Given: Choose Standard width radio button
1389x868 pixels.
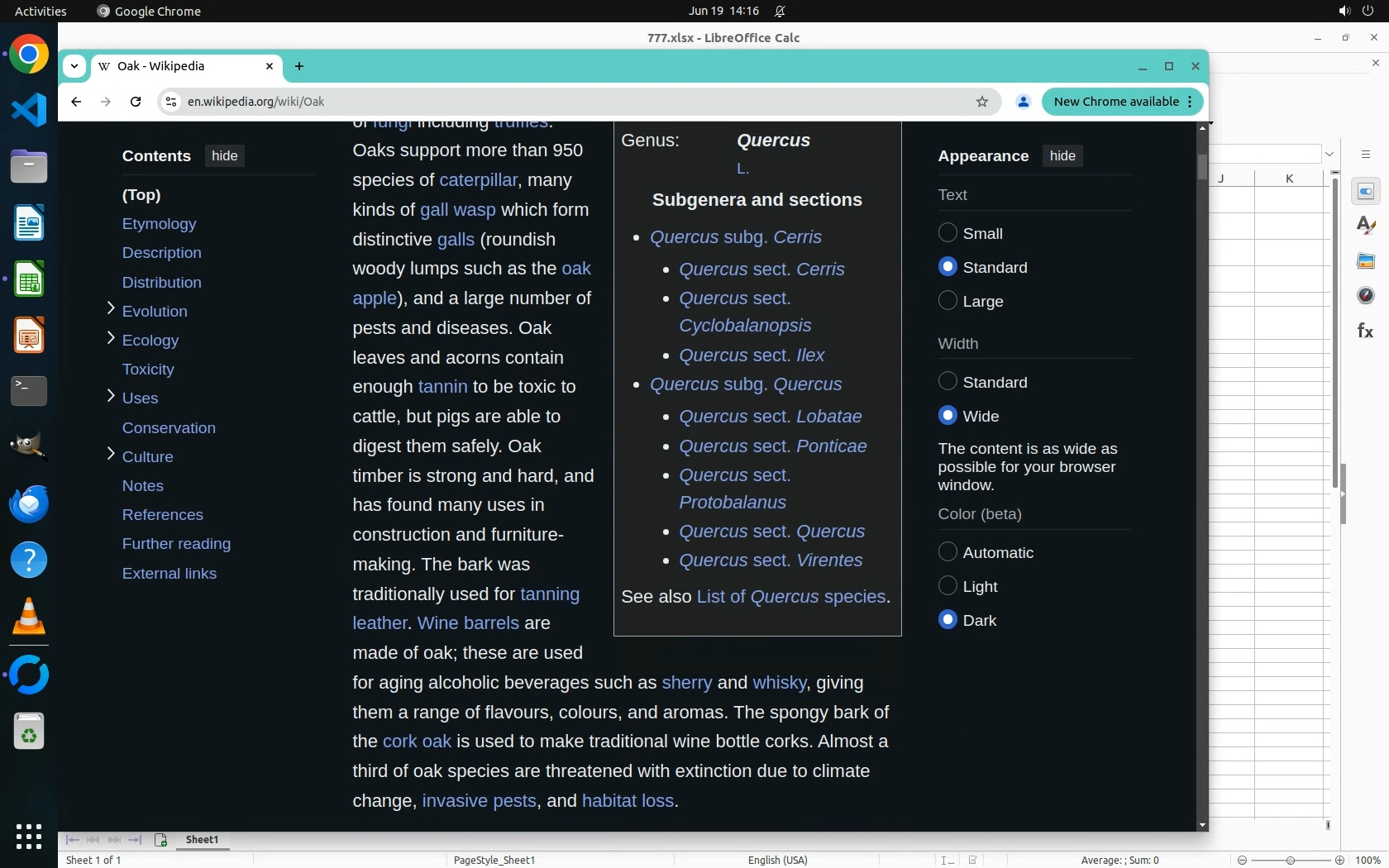Looking at the screenshot, I should 947,381.
